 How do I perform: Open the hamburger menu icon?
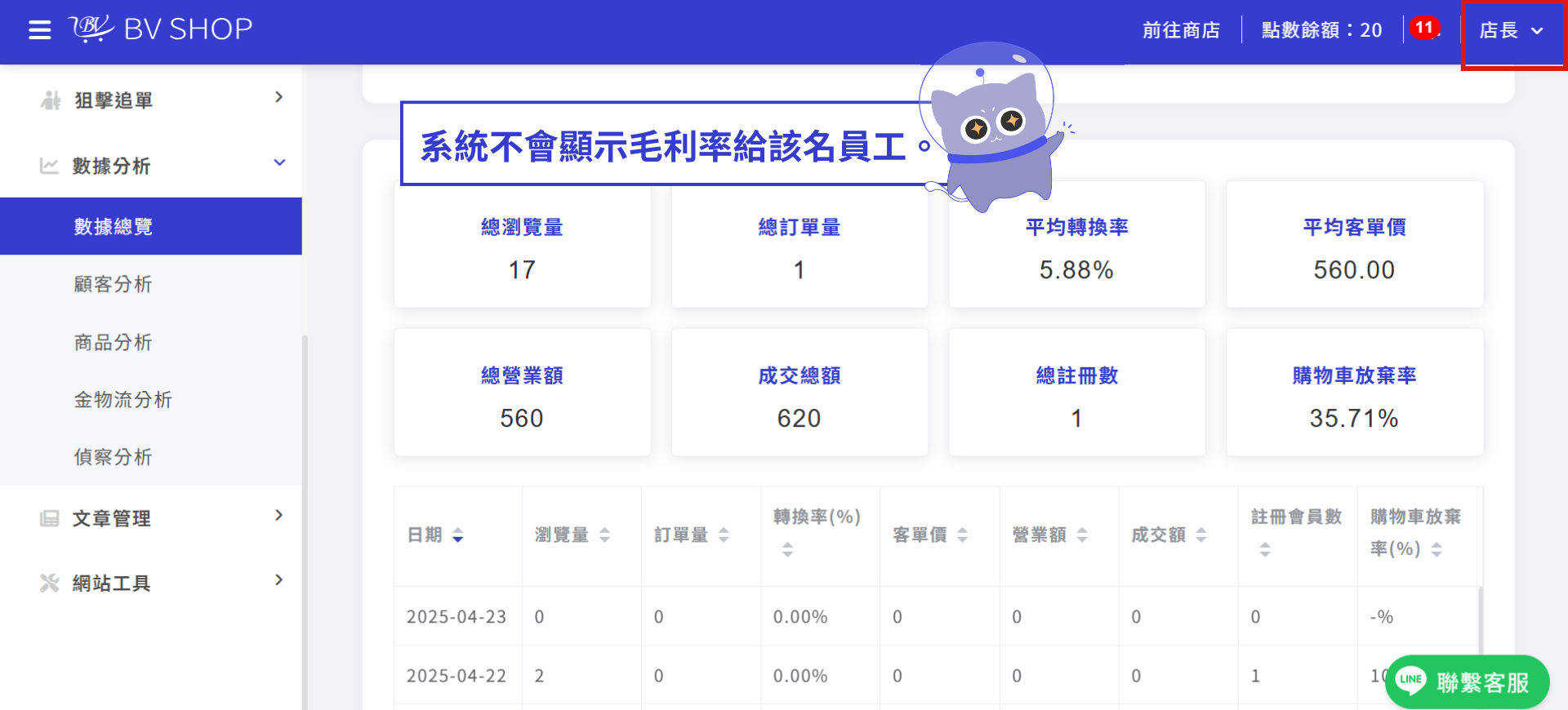[x=39, y=30]
